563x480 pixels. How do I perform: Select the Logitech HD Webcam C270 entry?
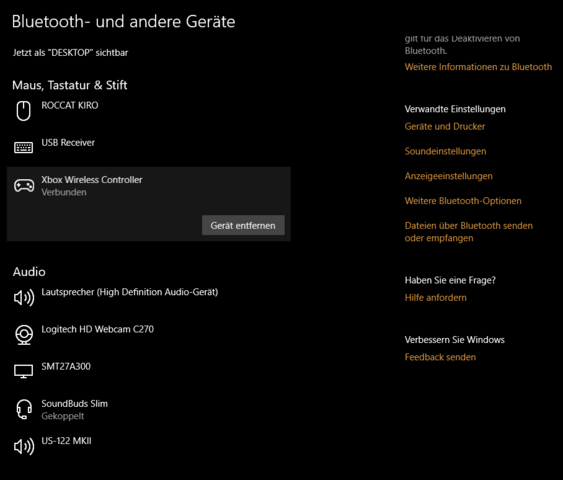[x=149, y=335]
